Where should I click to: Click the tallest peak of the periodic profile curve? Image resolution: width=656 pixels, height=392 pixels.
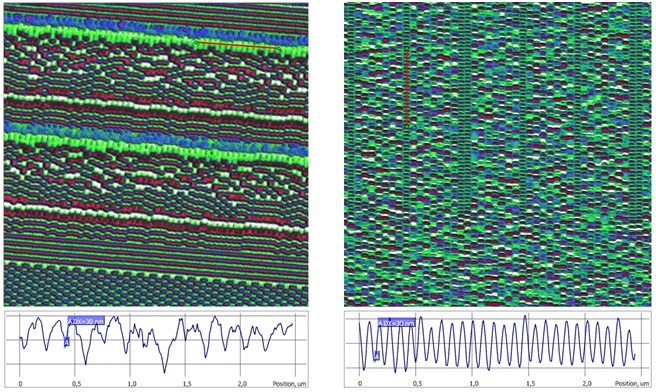click(x=525, y=316)
